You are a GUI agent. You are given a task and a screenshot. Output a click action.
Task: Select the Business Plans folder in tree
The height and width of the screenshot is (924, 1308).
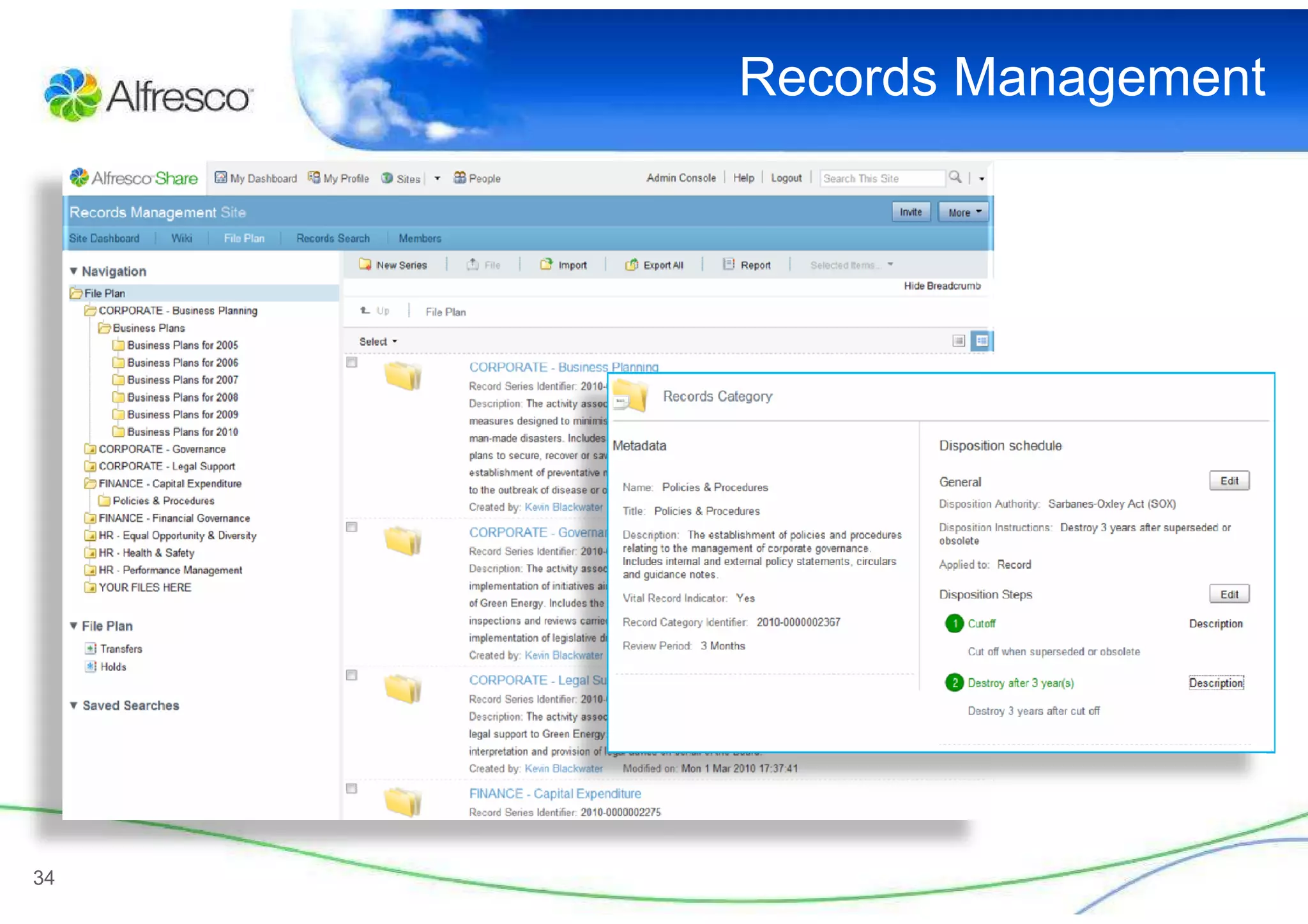pos(142,328)
